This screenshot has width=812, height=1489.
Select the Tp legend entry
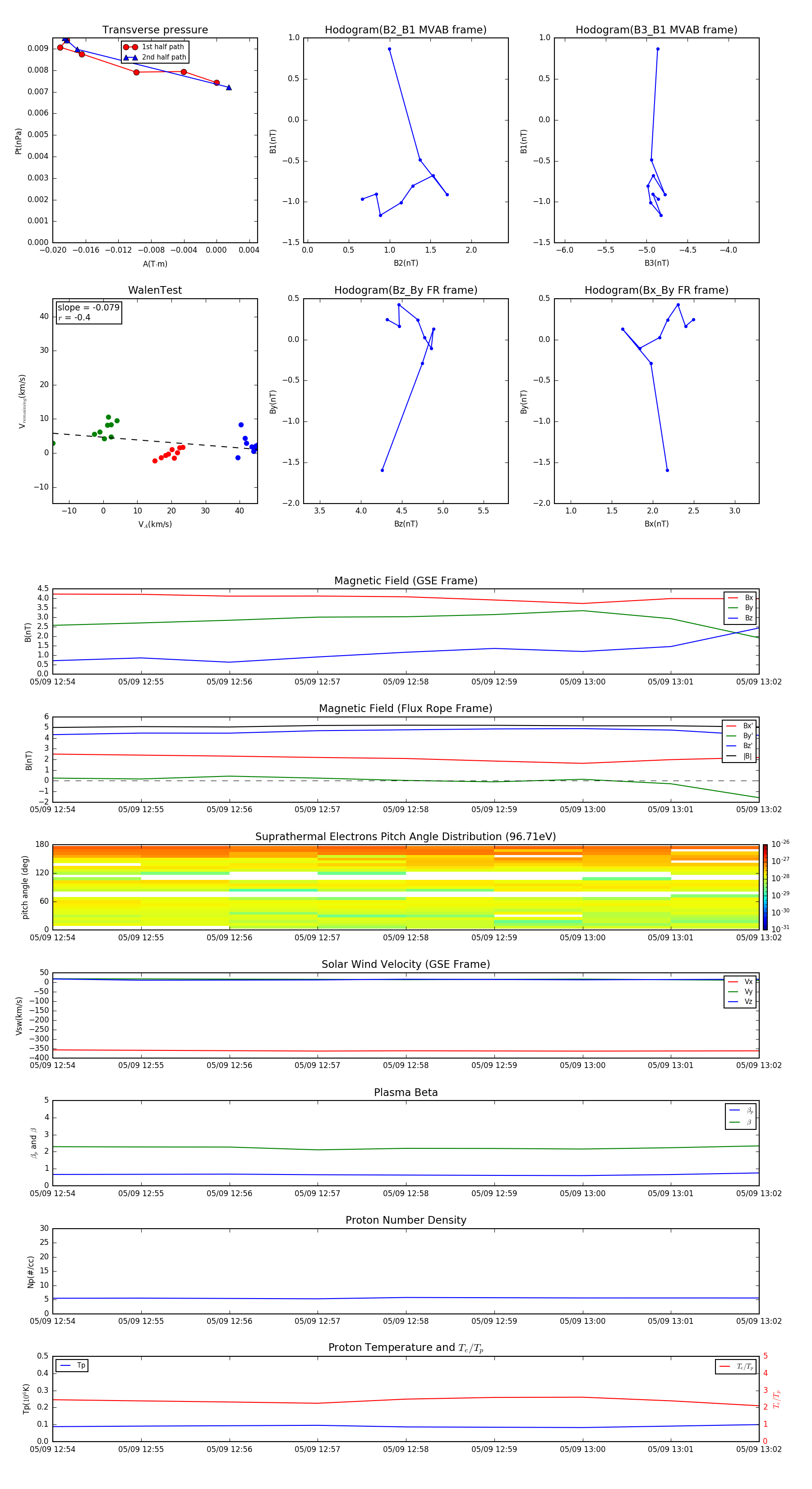[72, 1366]
